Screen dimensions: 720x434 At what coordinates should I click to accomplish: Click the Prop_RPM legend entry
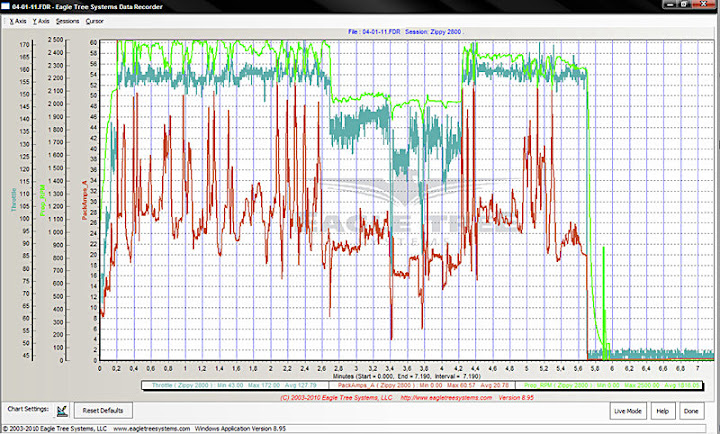coord(611,385)
